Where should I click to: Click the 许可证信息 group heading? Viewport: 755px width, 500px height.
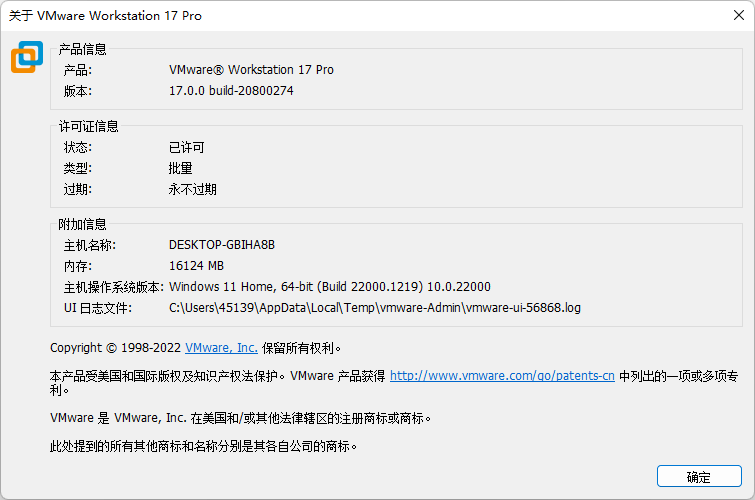89,126
